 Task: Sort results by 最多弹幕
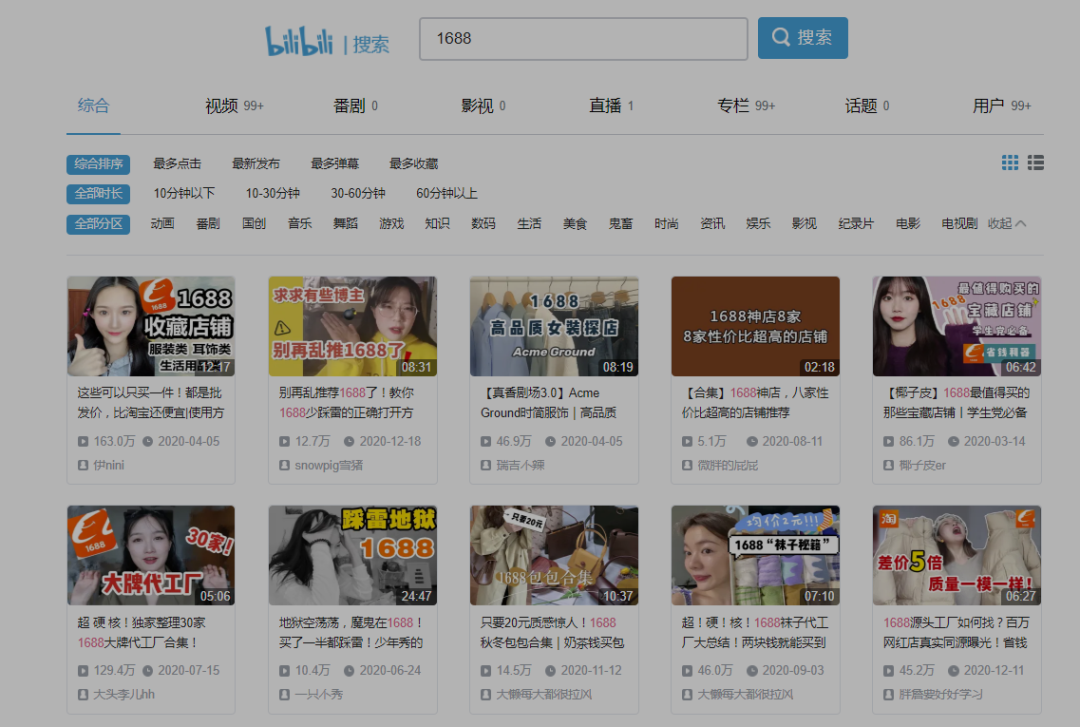(335, 164)
